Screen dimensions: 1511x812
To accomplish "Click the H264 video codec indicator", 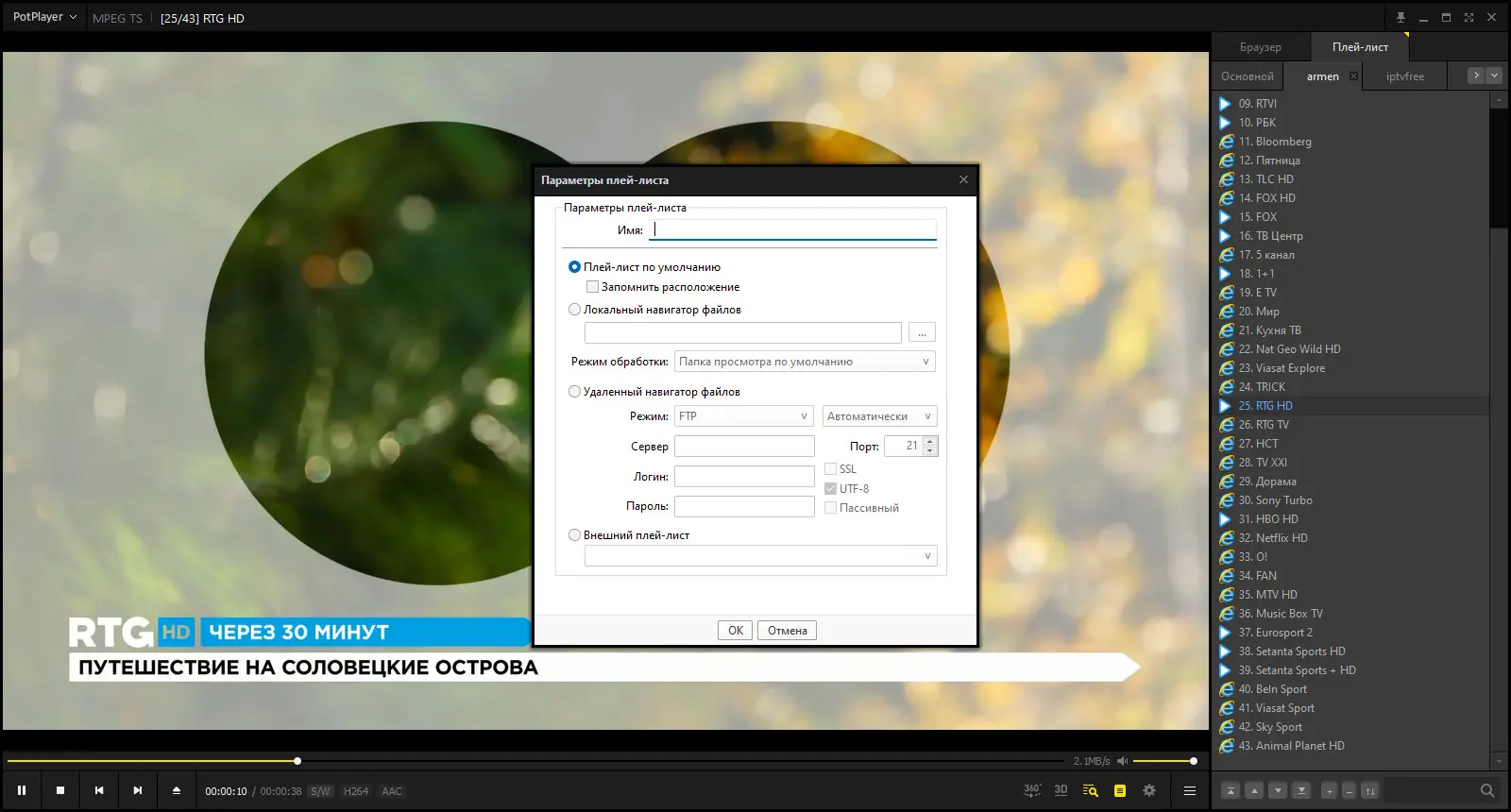I will click(356, 791).
